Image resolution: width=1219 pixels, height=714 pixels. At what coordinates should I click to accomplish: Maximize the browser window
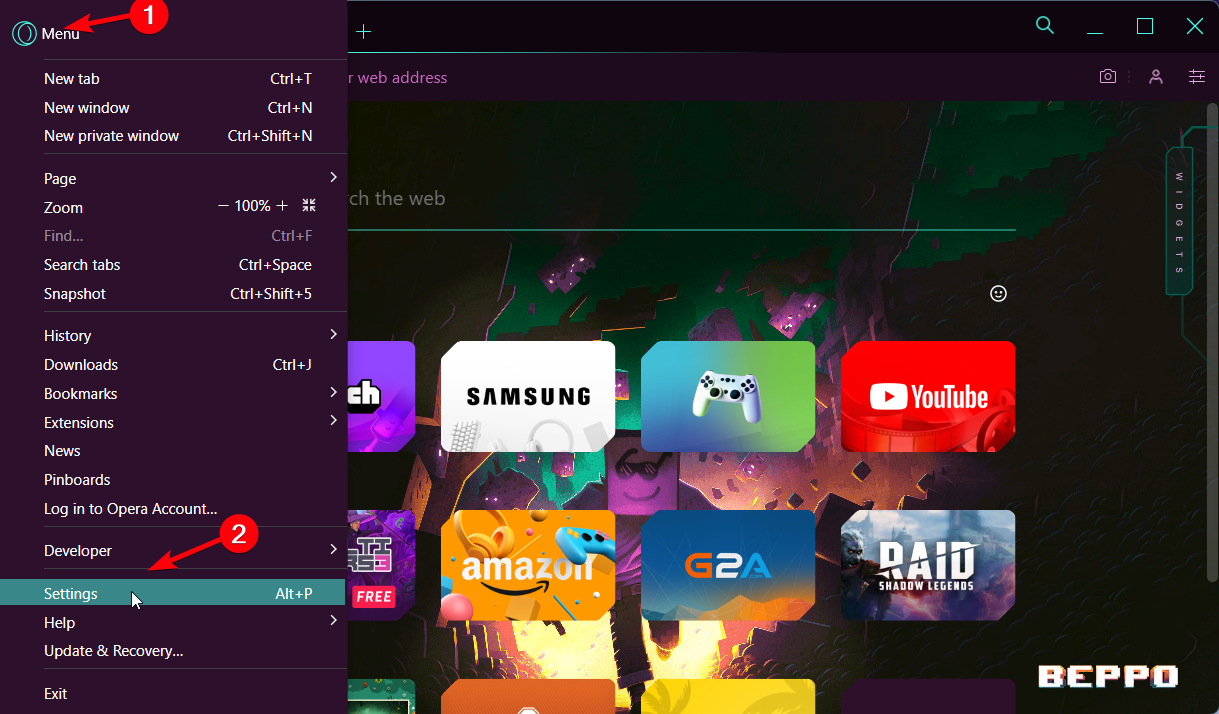pyautogui.click(x=1145, y=26)
